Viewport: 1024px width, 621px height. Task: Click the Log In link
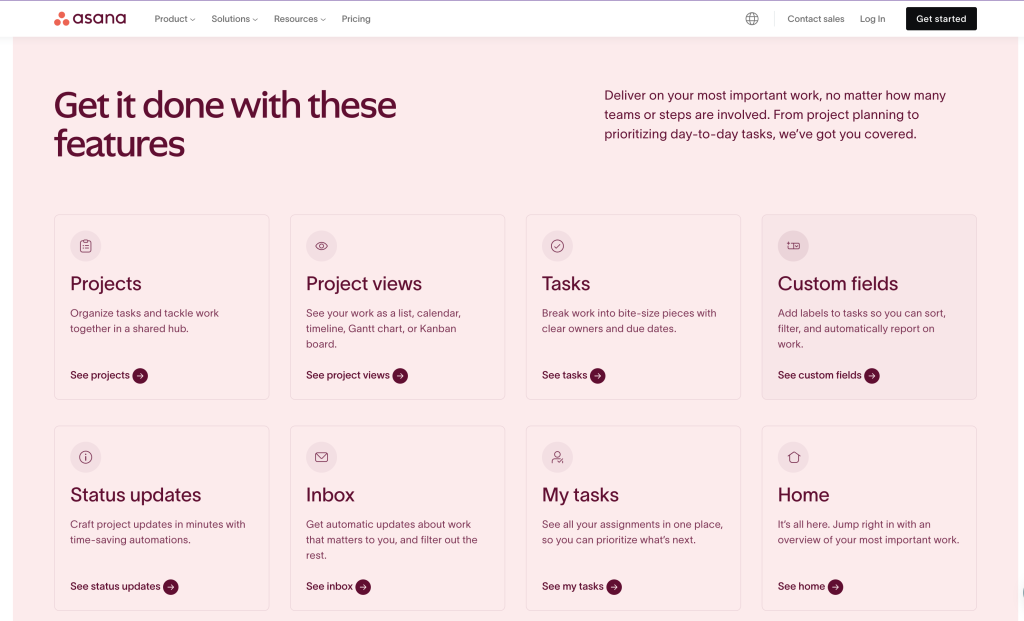click(x=872, y=19)
